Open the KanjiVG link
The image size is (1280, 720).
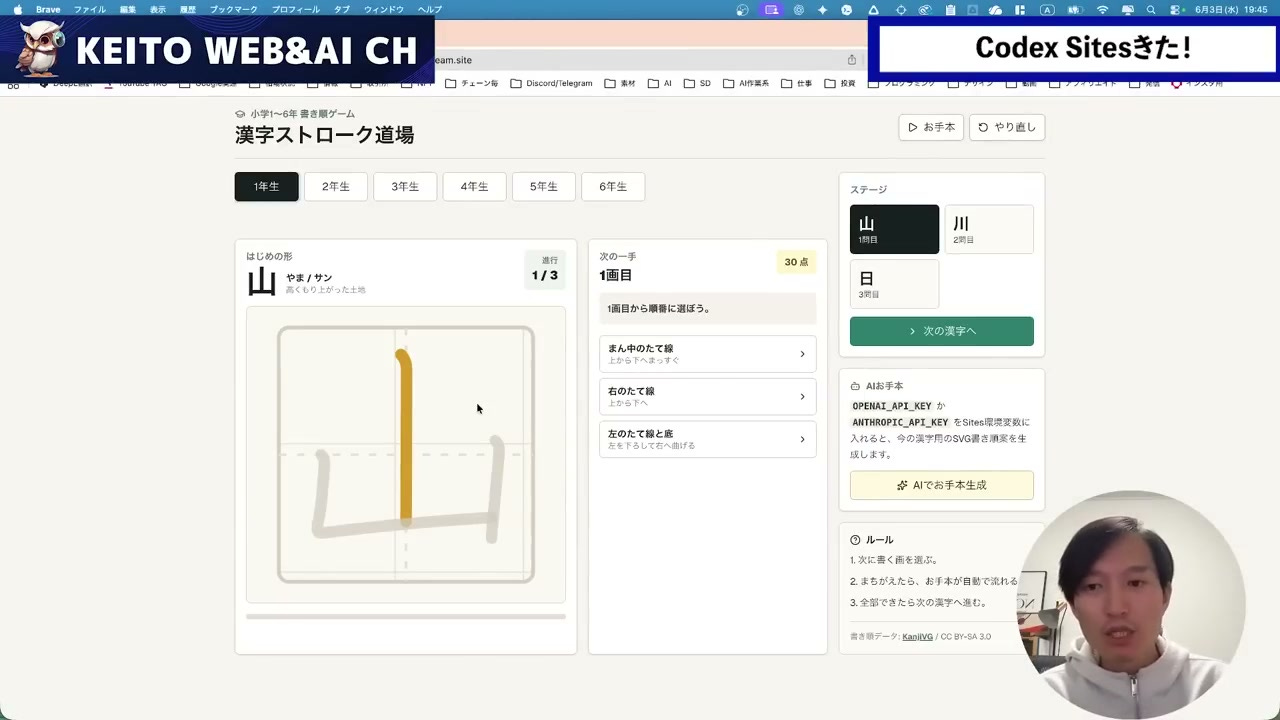pos(917,637)
